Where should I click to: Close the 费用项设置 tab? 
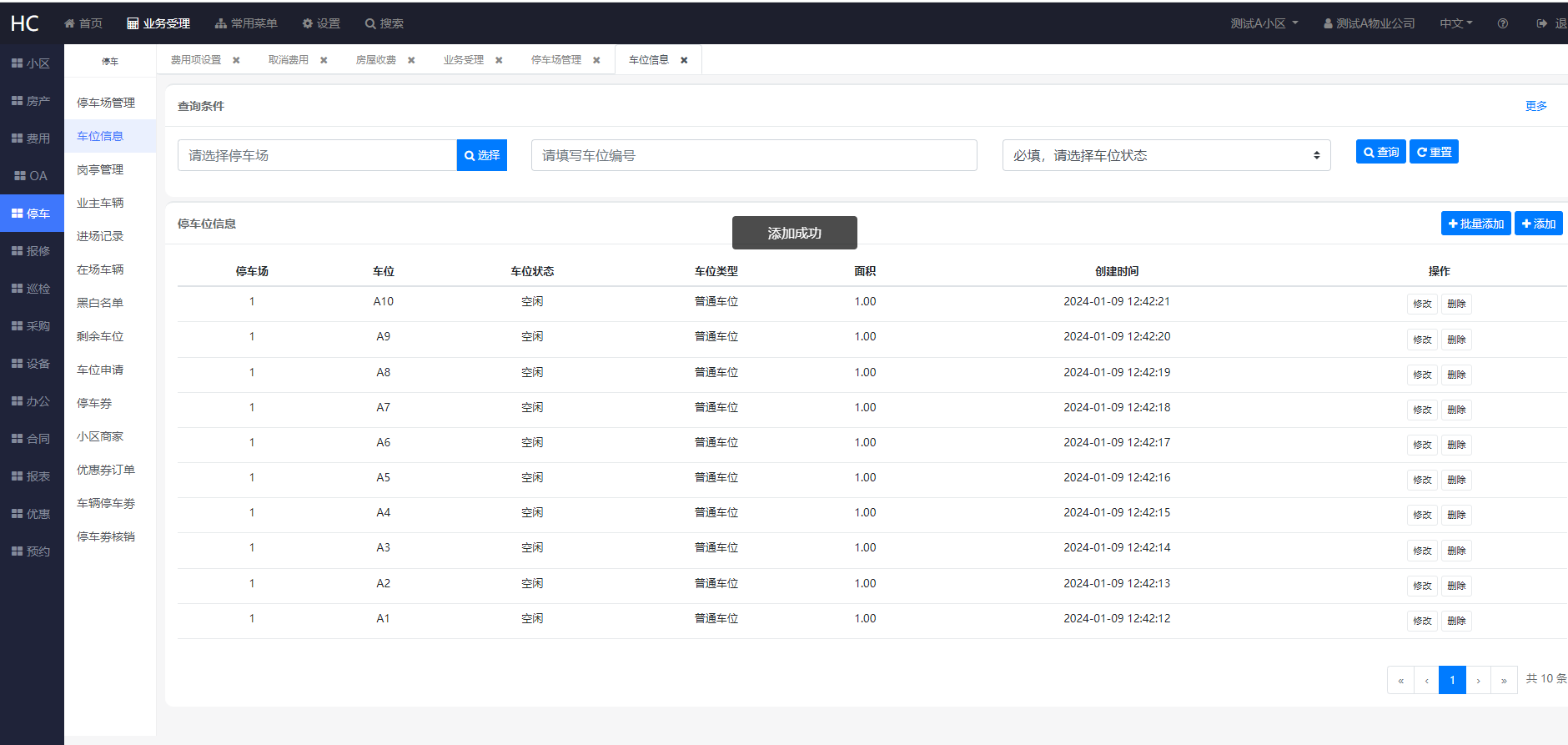click(x=236, y=60)
